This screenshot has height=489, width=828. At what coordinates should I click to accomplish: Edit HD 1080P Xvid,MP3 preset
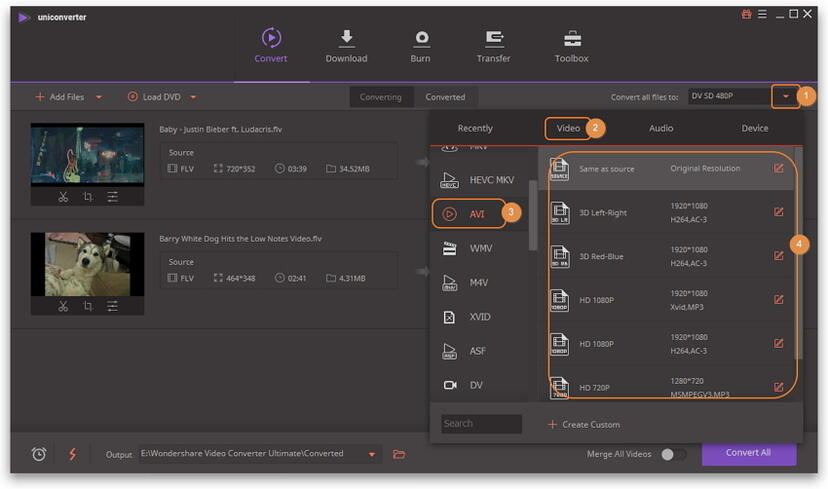click(x=778, y=299)
